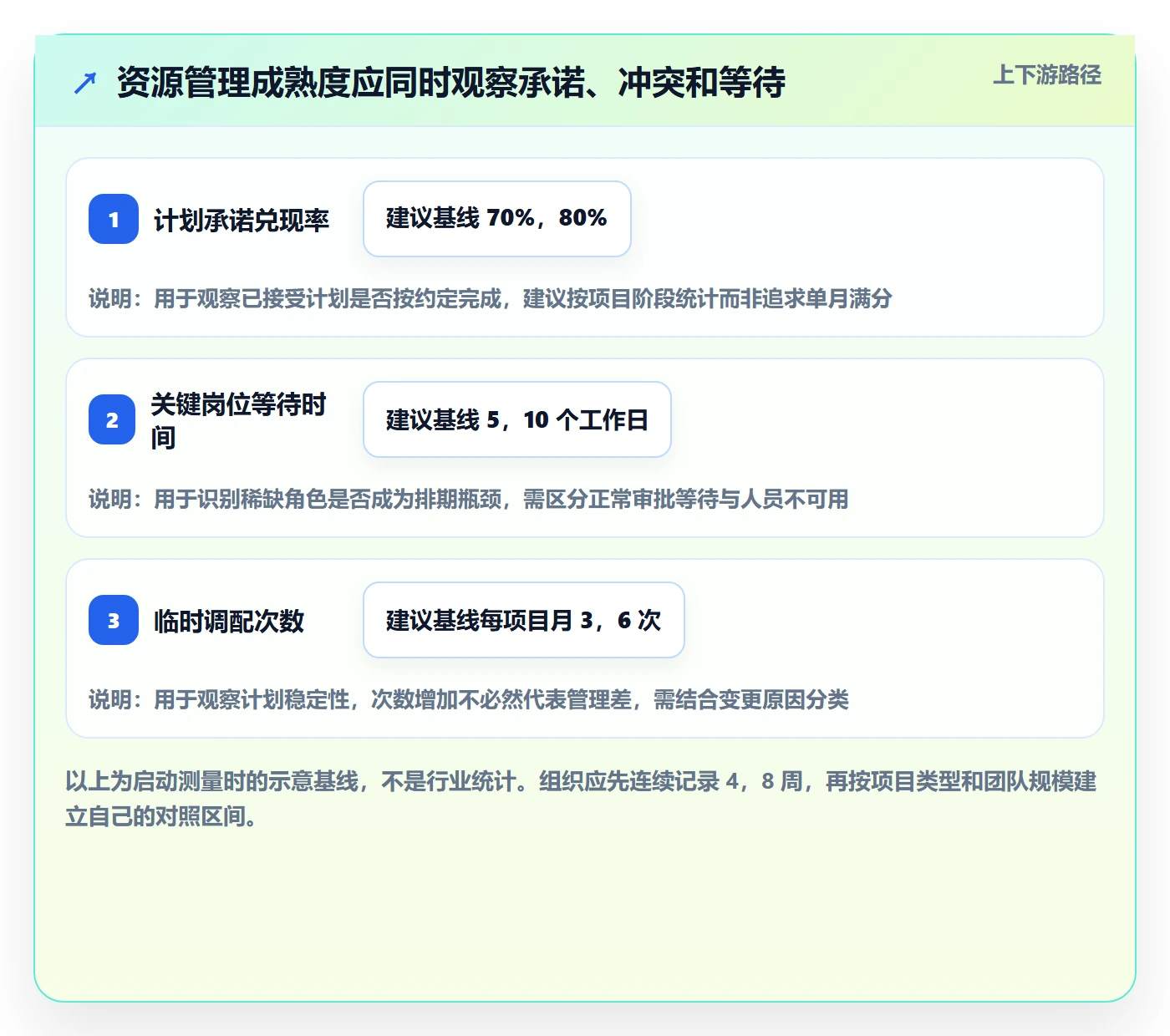This screenshot has height=1036, width=1170.
Task: Click the number 2 badge
Action: tap(112, 419)
